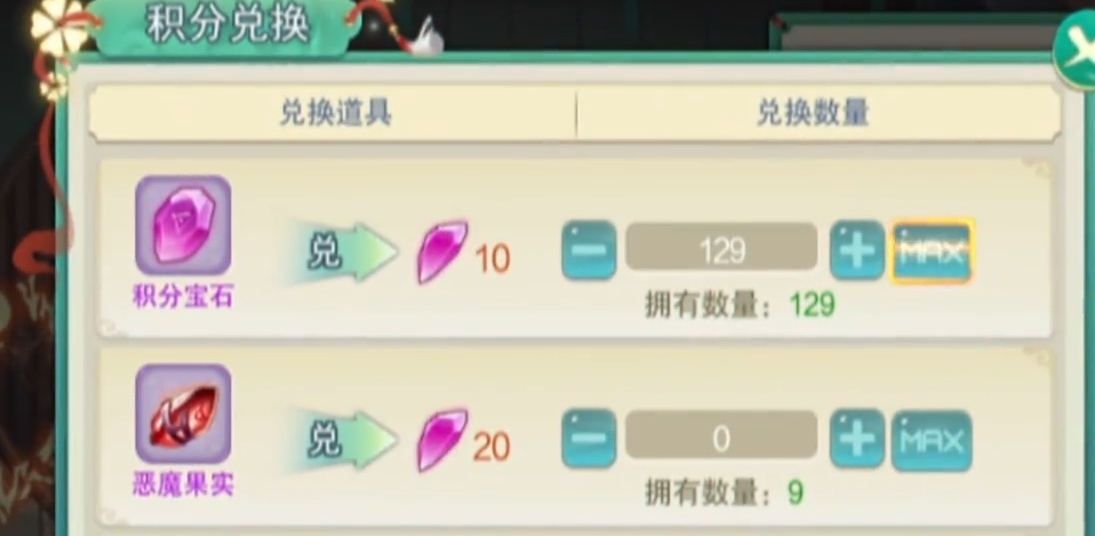This screenshot has width=1095, height=536.
Task: Click the pink point crystal worth 10
Action: point(442,252)
